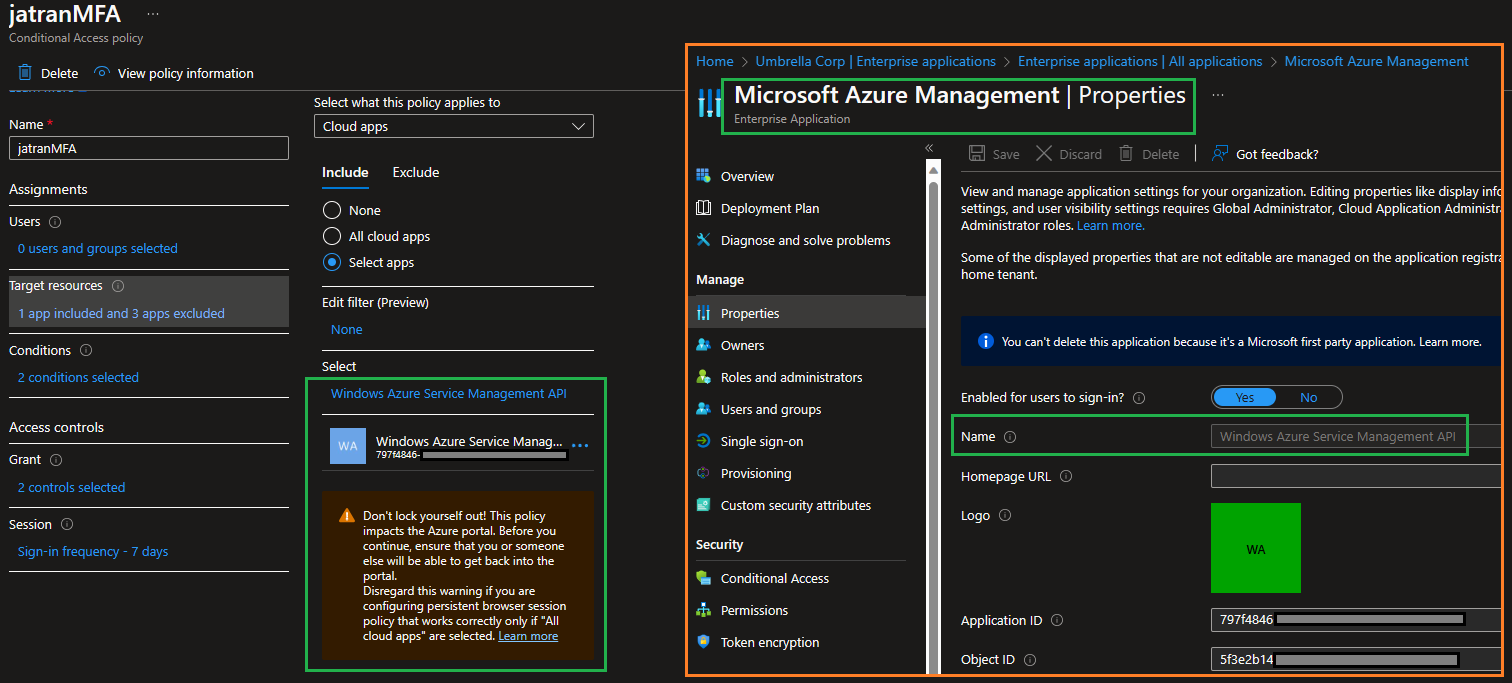Image resolution: width=1512 pixels, height=683 pixels.
Task: Click Learn more in lockout warning
Action: (x=528, y=636)
